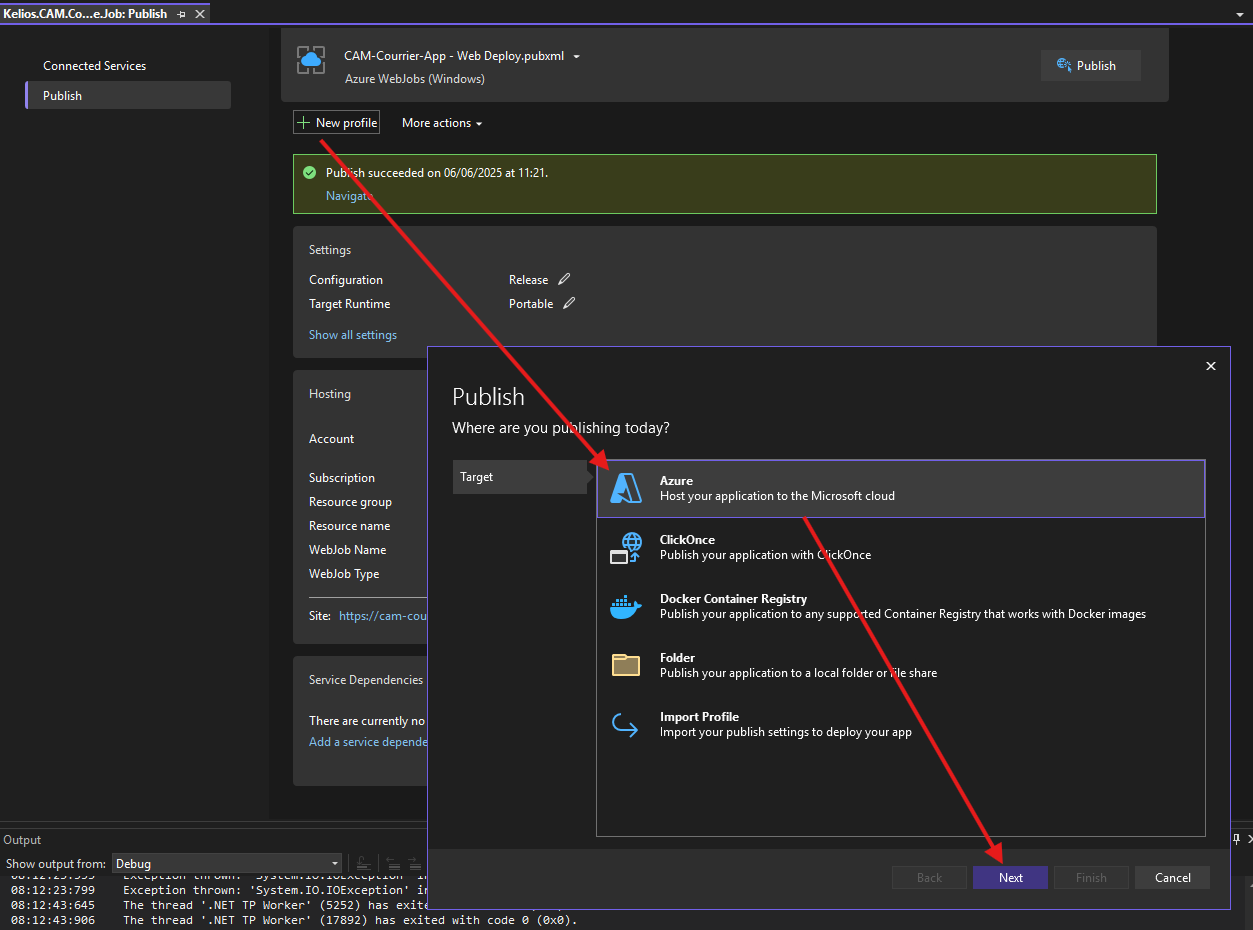1253x930 pixels.
Task: Select the Folder target icon
Action: (x=626, y=665)
